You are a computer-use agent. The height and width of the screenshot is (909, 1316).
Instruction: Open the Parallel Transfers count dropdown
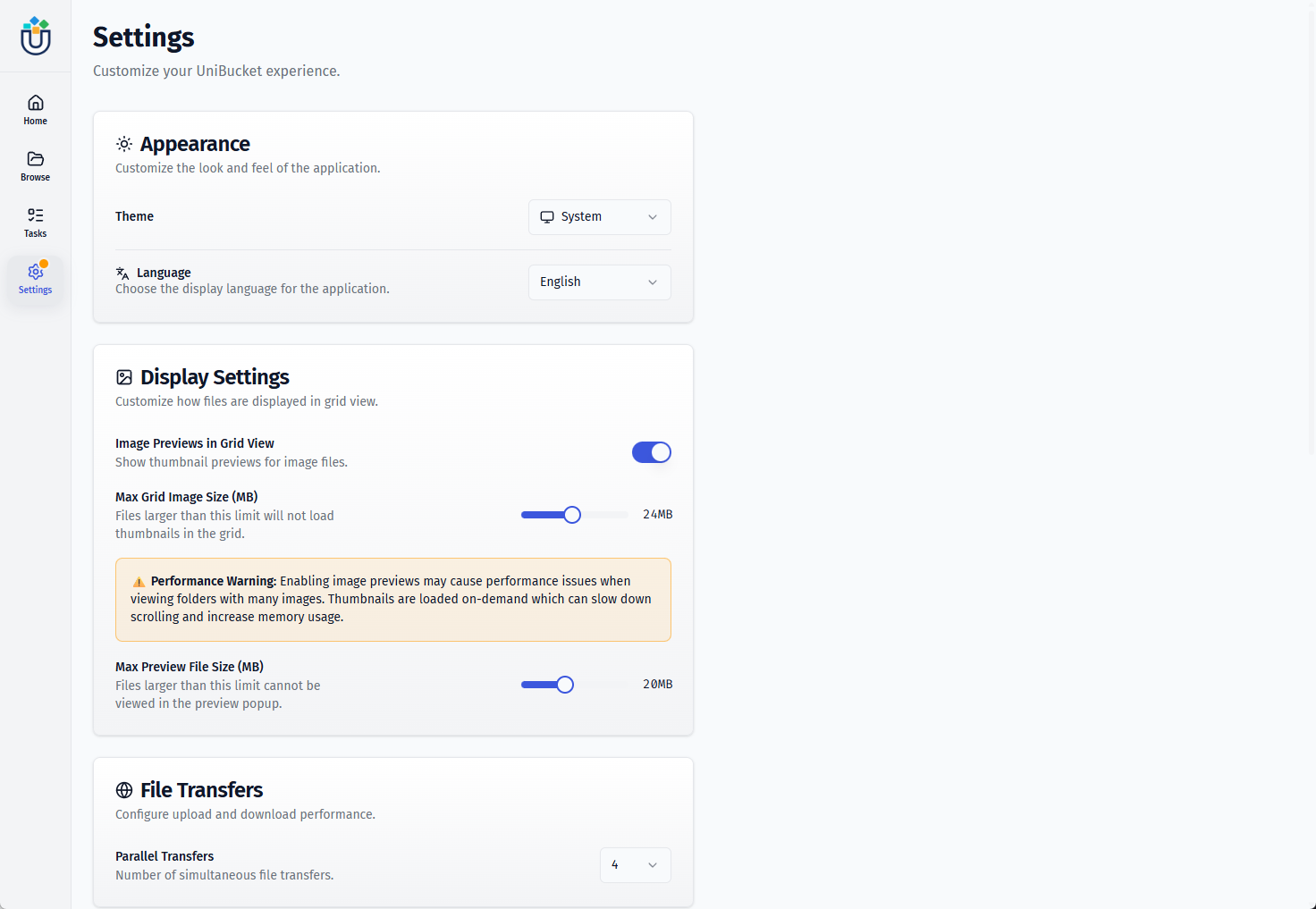(x=635, y=865)
